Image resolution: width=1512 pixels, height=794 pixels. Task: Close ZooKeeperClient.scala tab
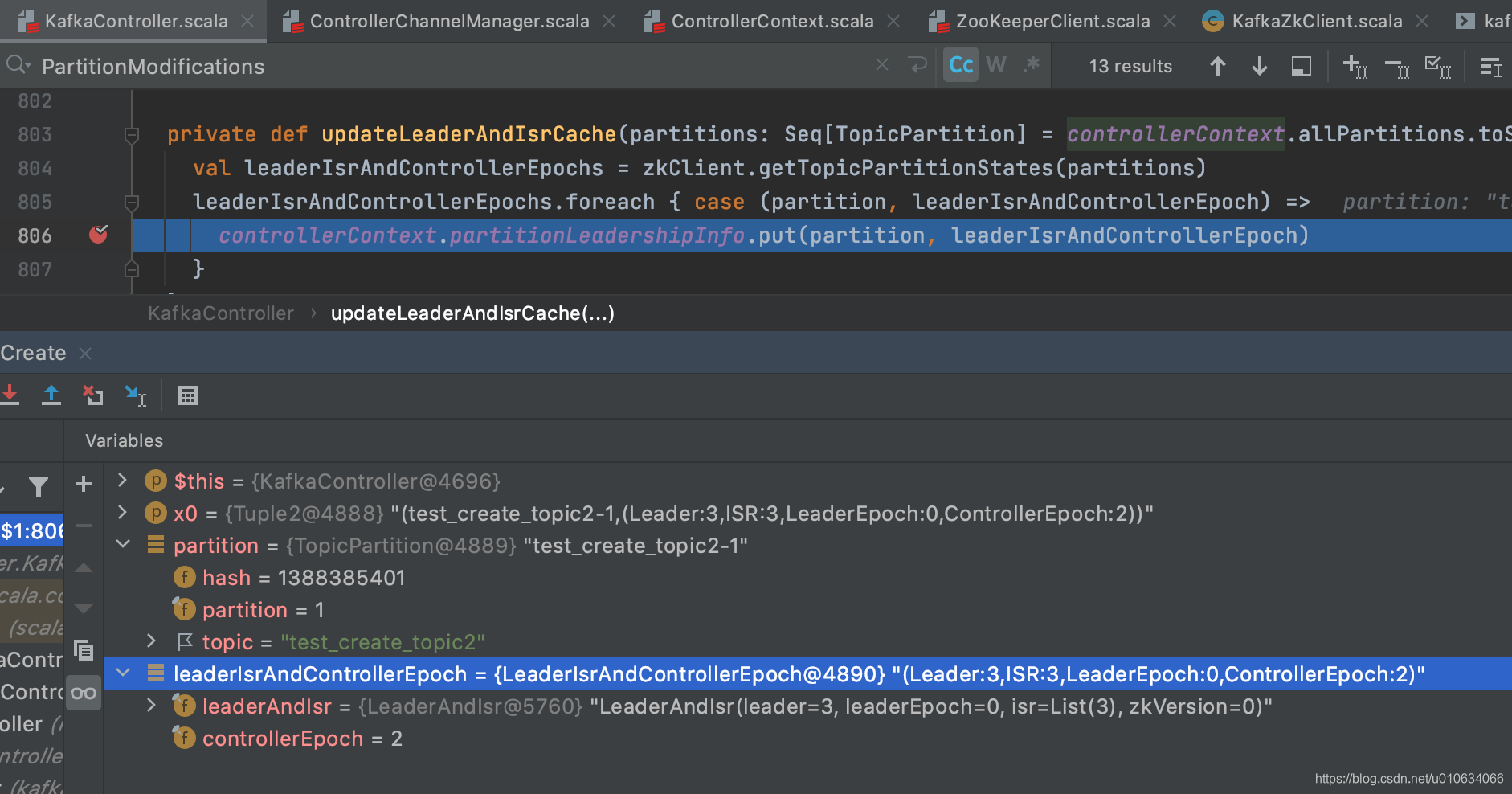coord(1170,21)
